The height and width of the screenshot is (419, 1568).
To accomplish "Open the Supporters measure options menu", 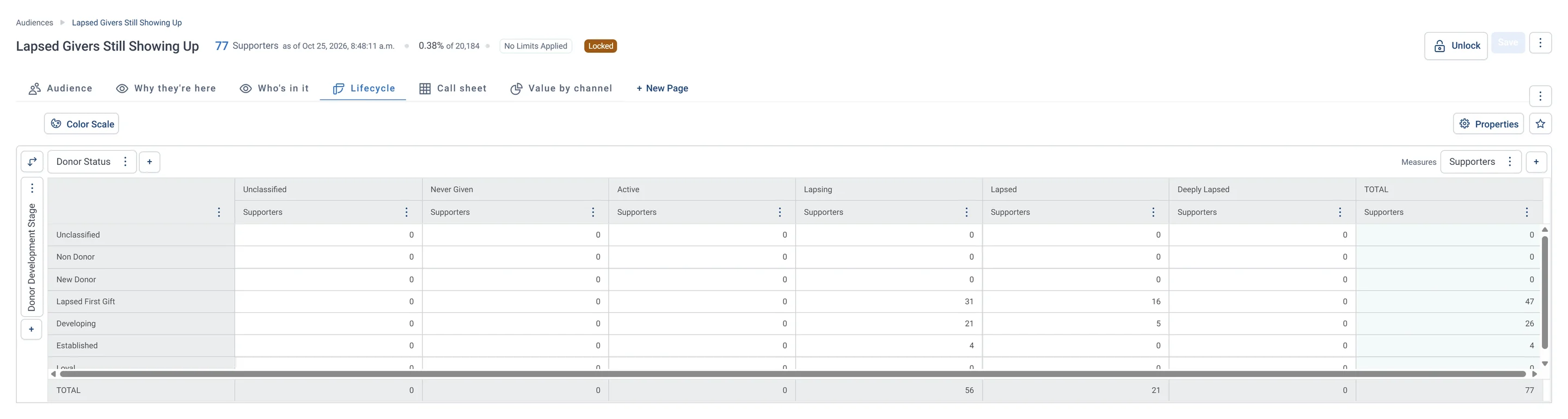I will [x=1510, y=162].
